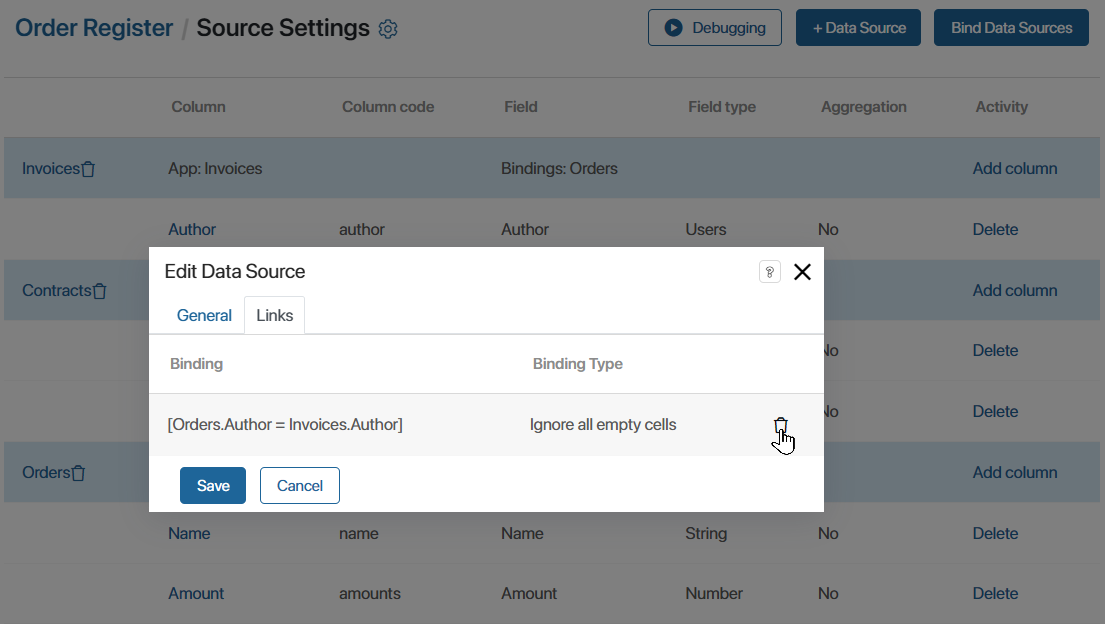Click the 'amounts' column code cell
This screenshot has width=1105, height=624.
coord(370,594)
